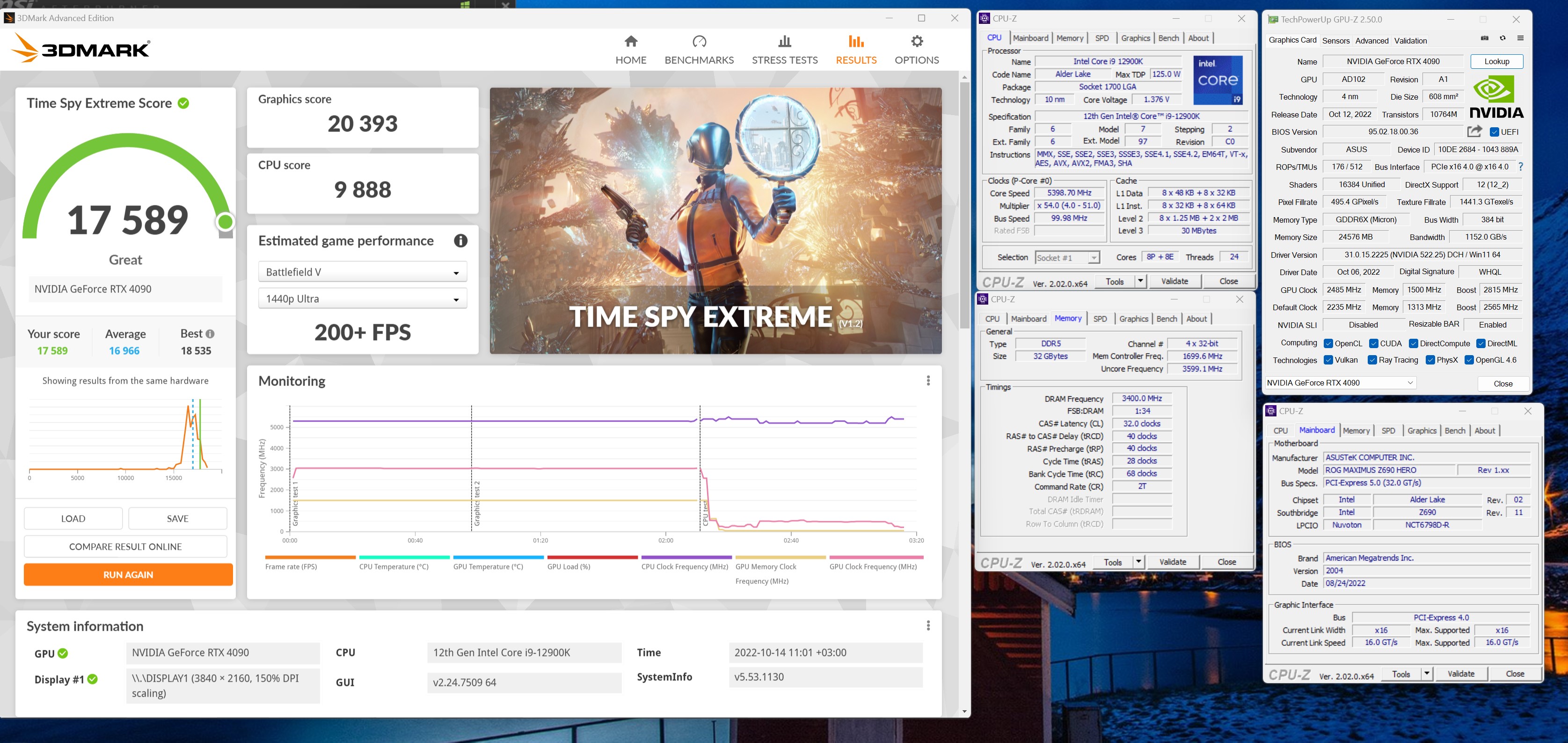Screen dimensions: 1568x743
Task: Open STRESS TESTS in 3DMark
Action: click(785, 50)
